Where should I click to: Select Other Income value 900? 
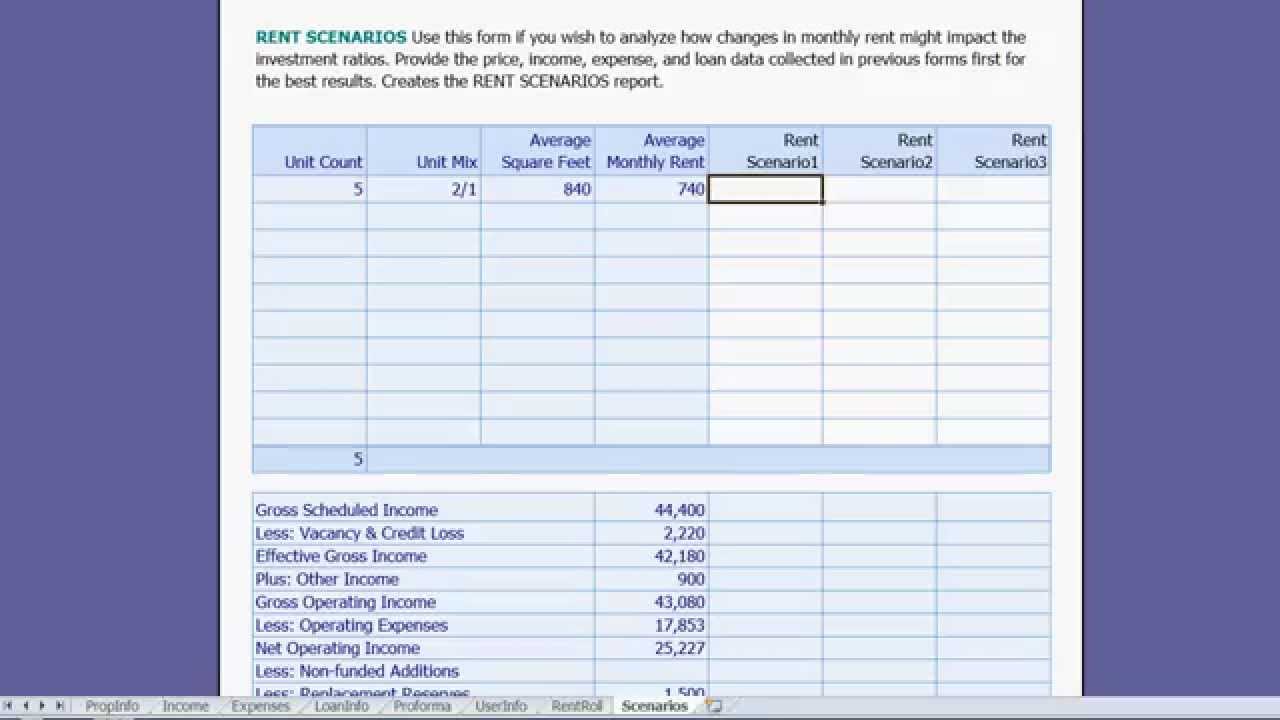652,579
